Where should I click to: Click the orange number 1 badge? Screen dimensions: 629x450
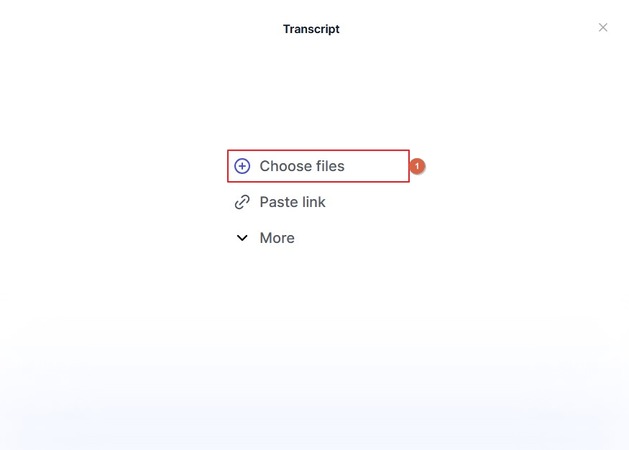click(417, 166)
